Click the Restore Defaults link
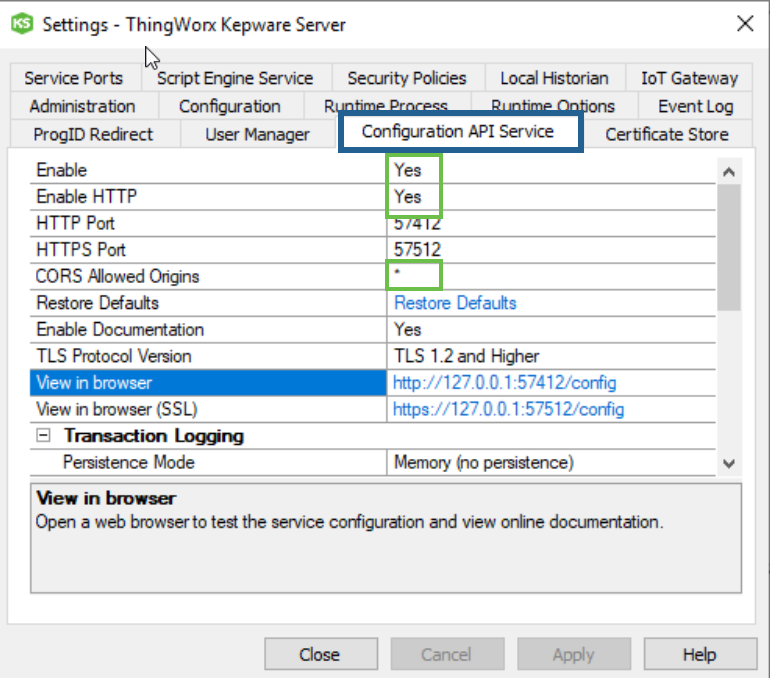Viewport: 770px width, 678px height. (455, 303)
